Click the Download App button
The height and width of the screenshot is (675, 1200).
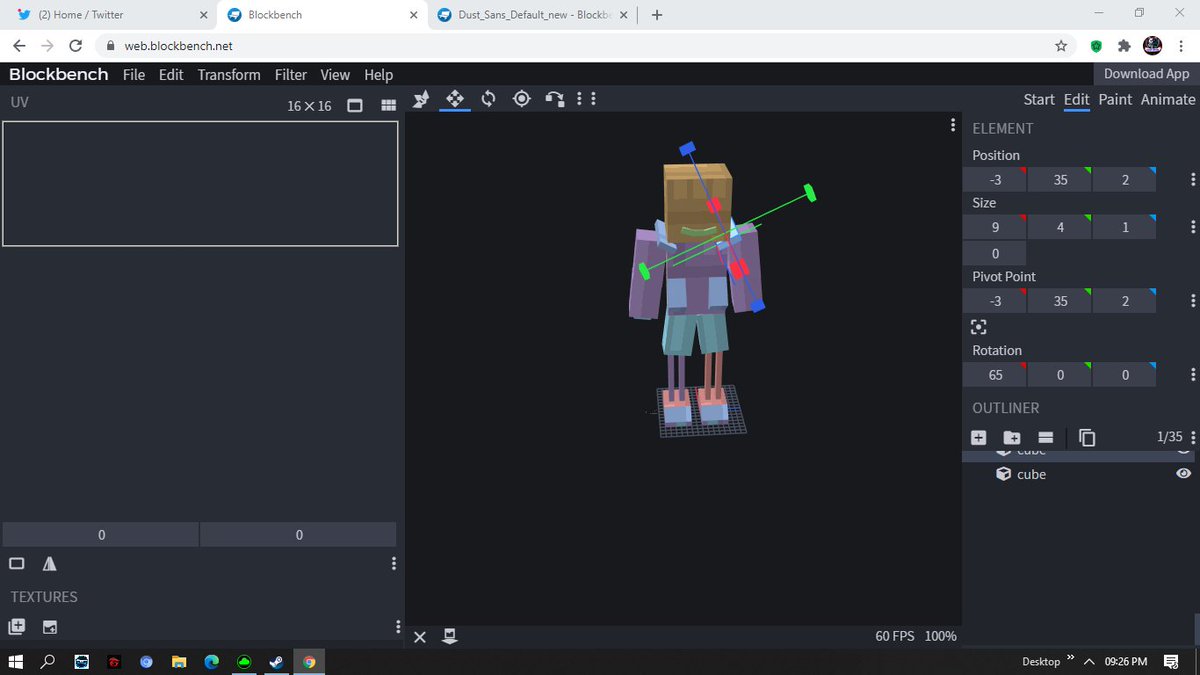(1145, 73)
